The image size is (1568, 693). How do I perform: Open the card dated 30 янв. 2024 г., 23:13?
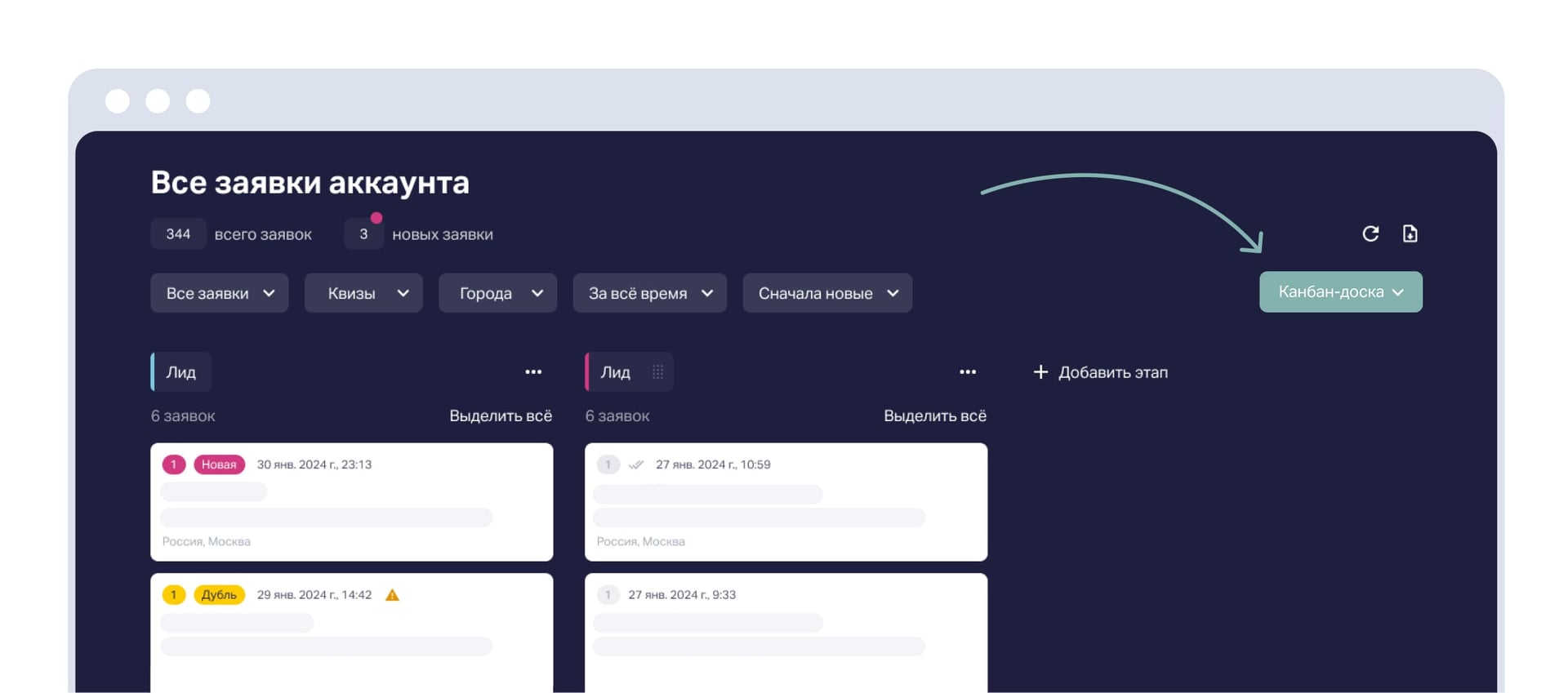pos(352,502)
